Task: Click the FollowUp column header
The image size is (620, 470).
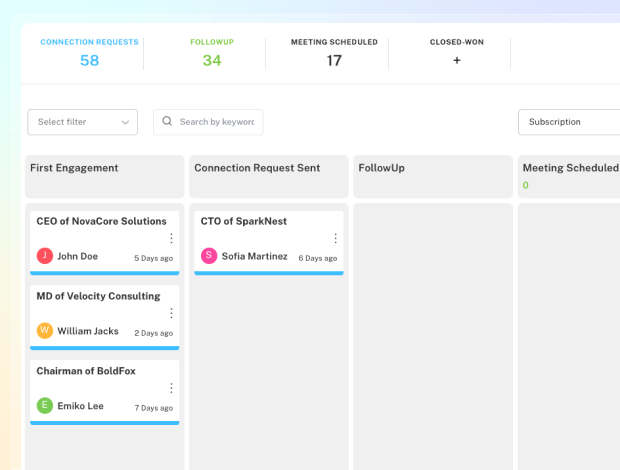Action: click(x=433, y=176)
